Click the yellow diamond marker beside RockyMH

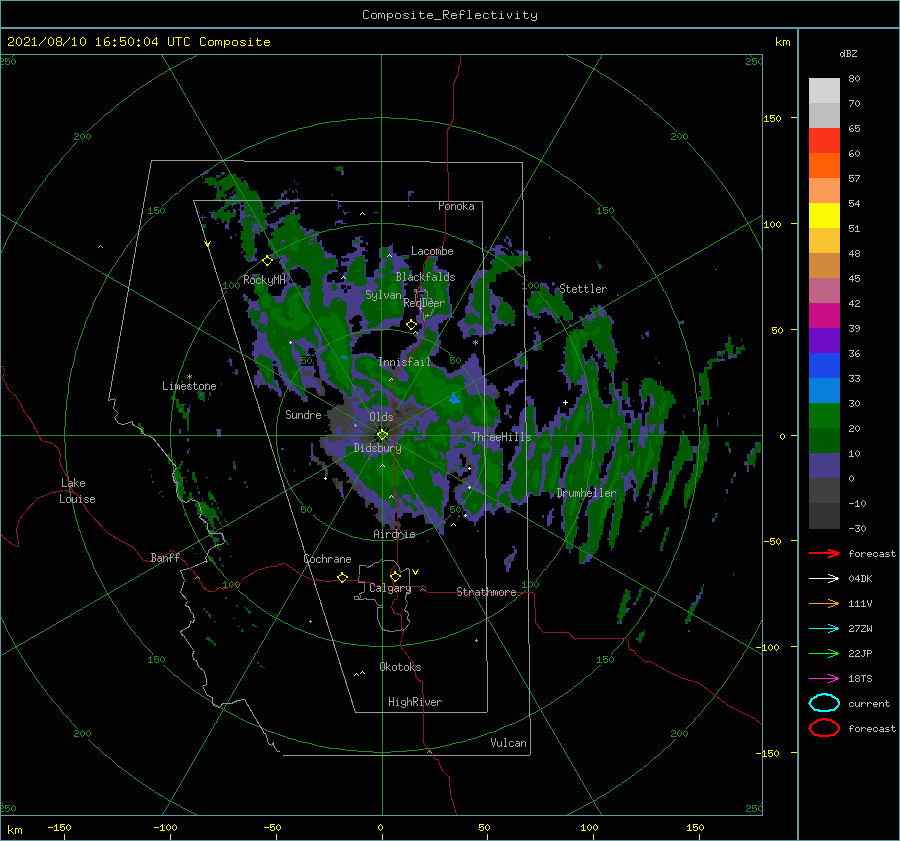[x=267, y=261]
